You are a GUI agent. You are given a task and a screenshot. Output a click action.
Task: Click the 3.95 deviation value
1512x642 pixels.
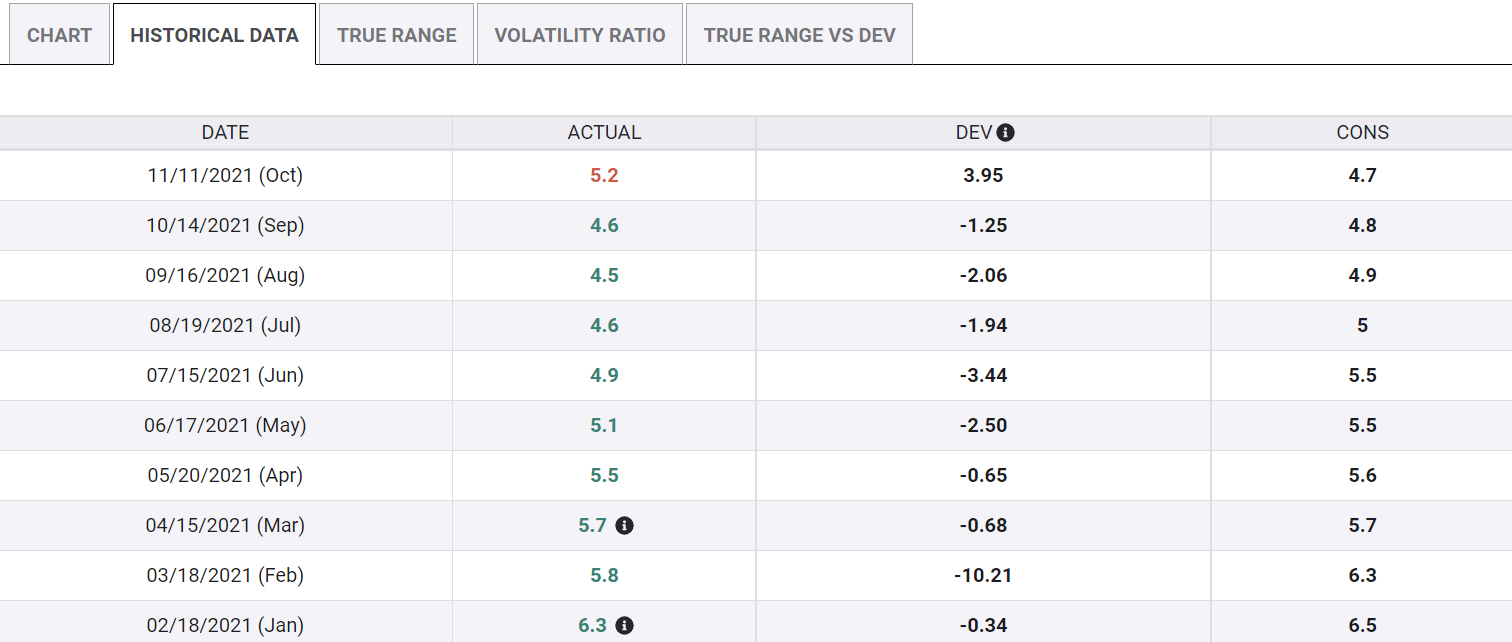[x=983, y=175]
